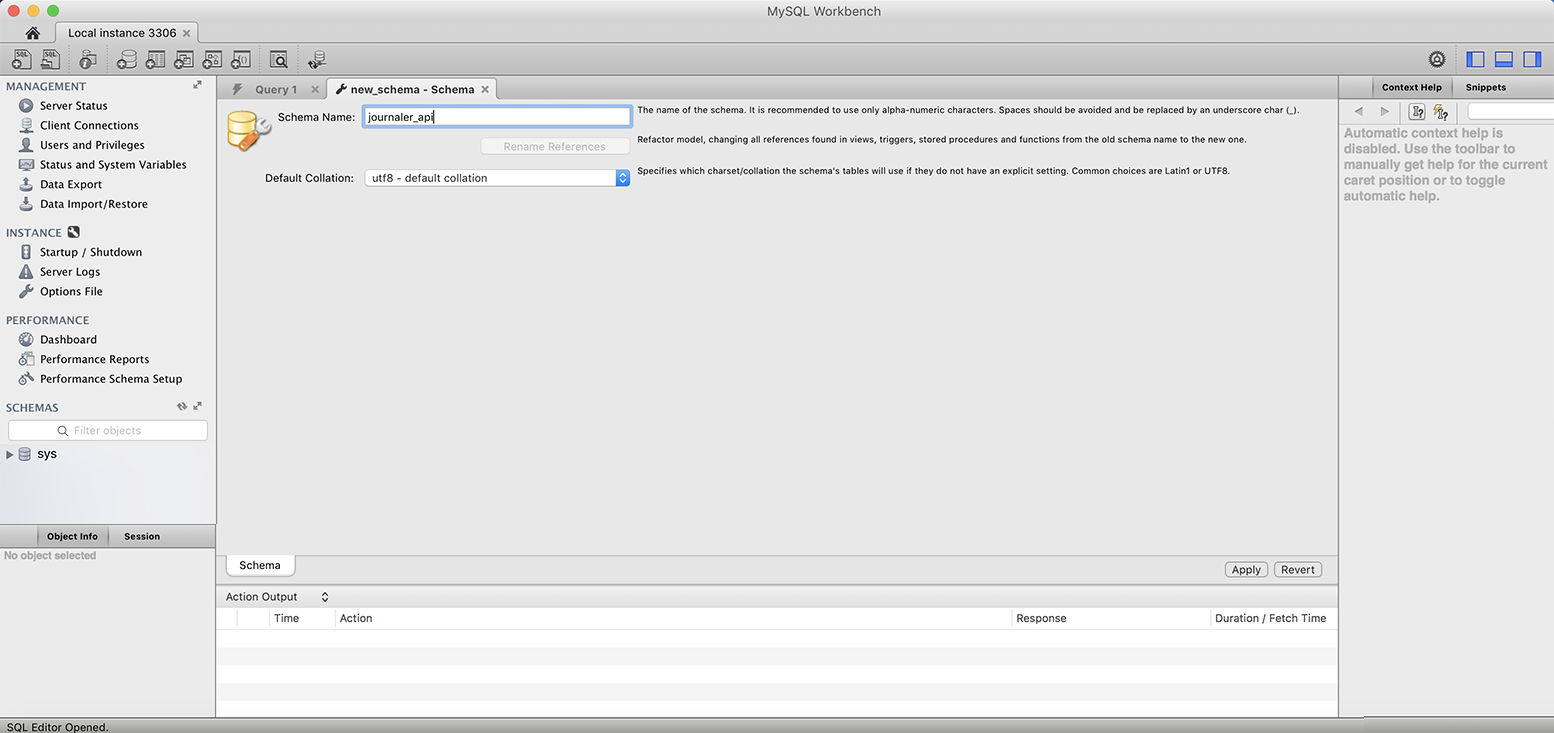
Task: Toggle the bottom output panel
Action: coord(1504,60)
